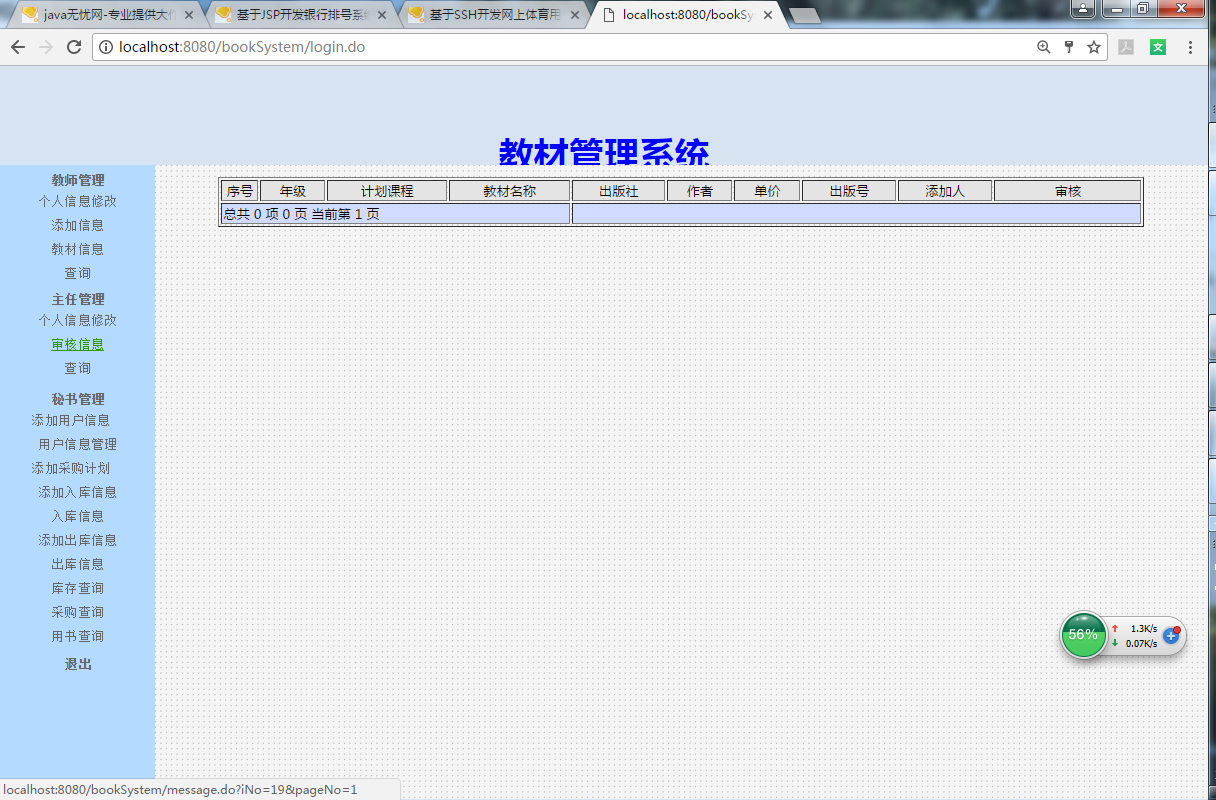Click the grayed Forward arrow
Viewport: 1216px width, 800px height.
coord(46,47)
